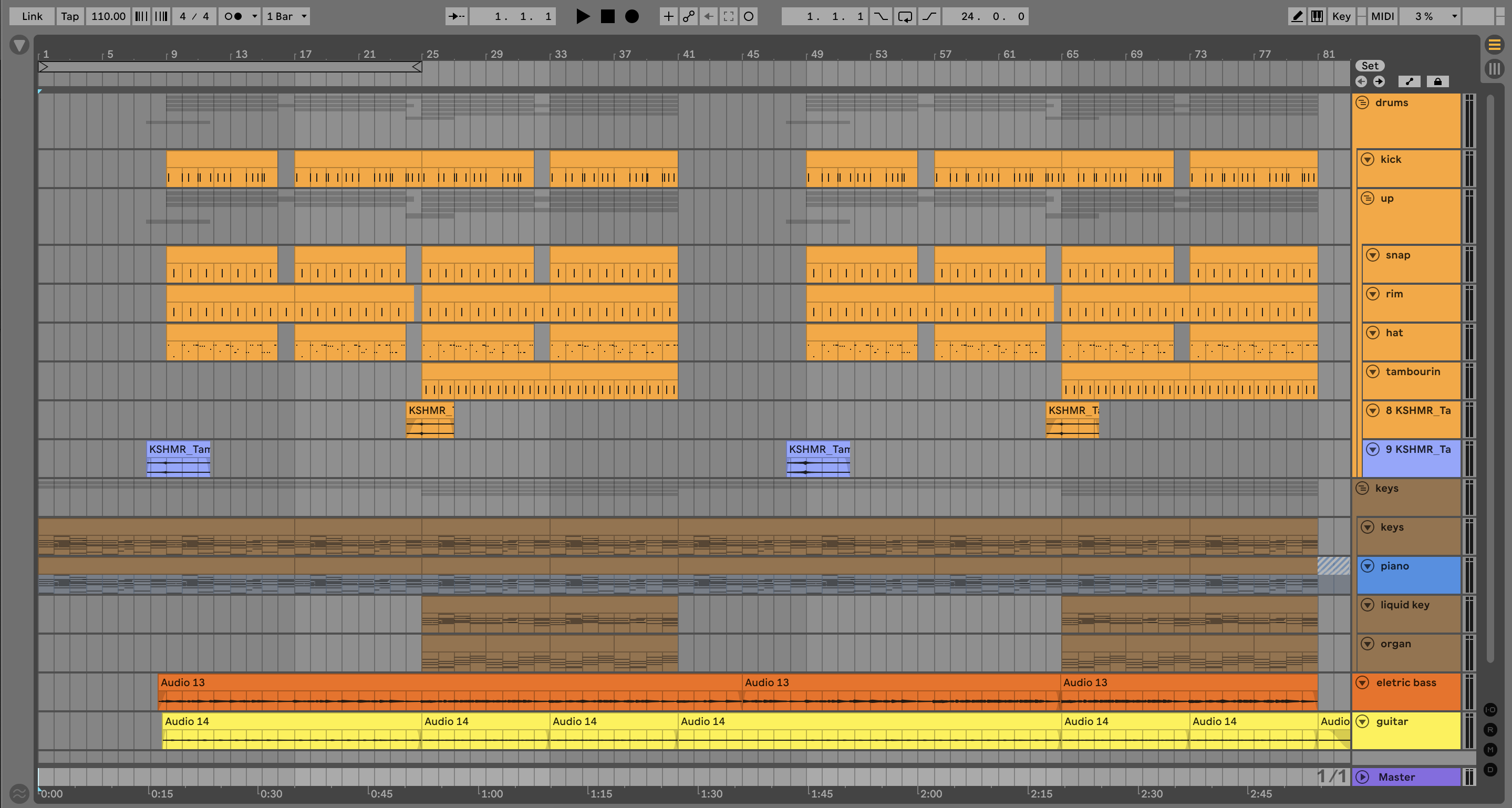Enable Draw Mode pencil icon

point(1297,16)
